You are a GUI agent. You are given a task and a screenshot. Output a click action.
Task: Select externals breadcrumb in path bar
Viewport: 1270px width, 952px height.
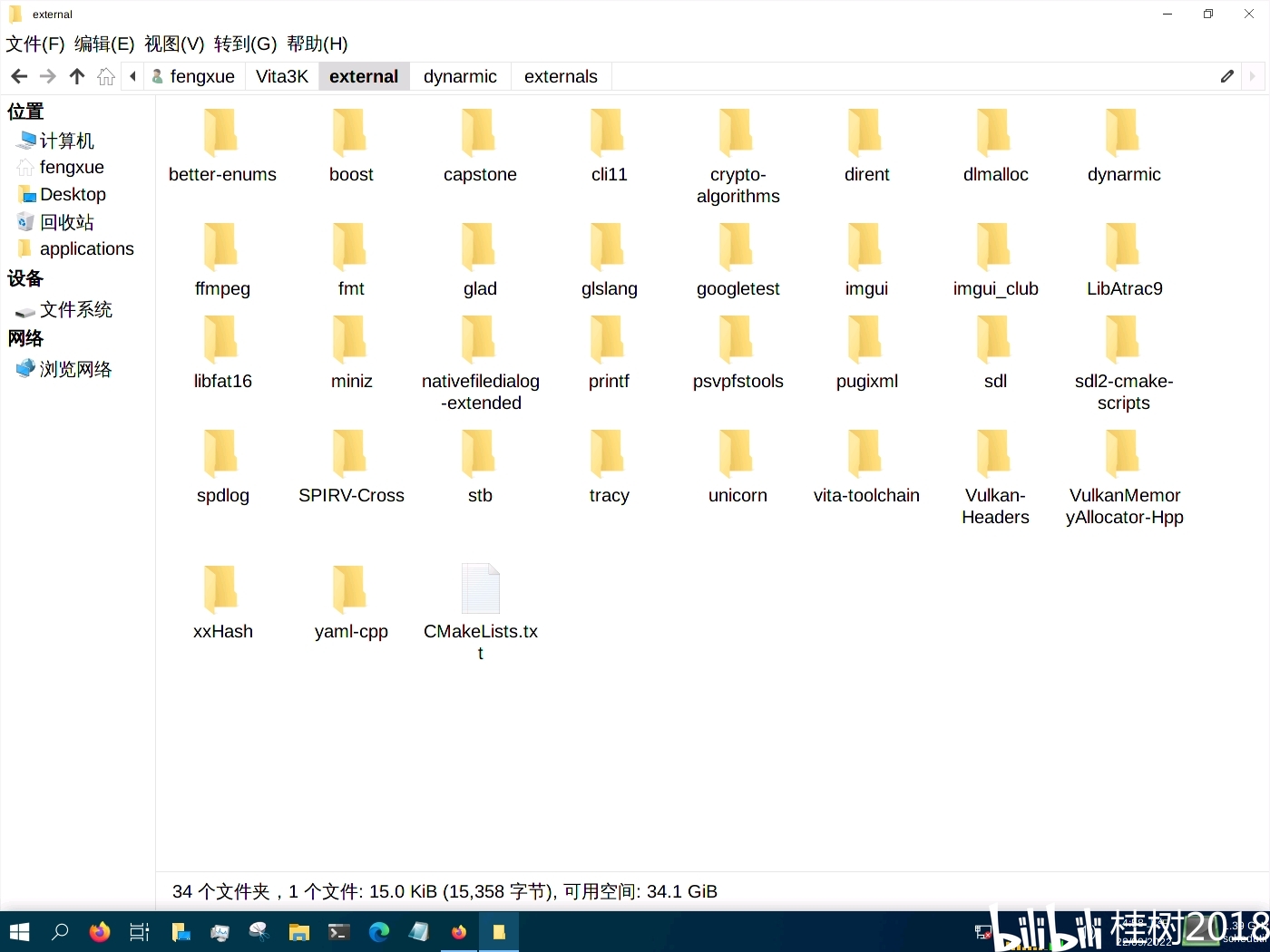561,76
